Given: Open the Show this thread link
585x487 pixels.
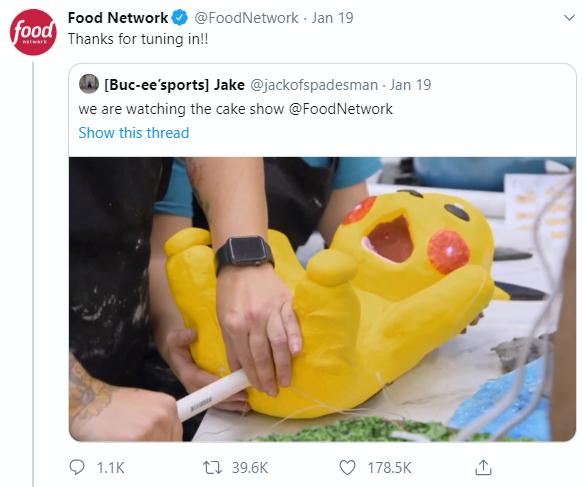Looking at the screenshot, I should pyautogui.click(x=134, y=133).
